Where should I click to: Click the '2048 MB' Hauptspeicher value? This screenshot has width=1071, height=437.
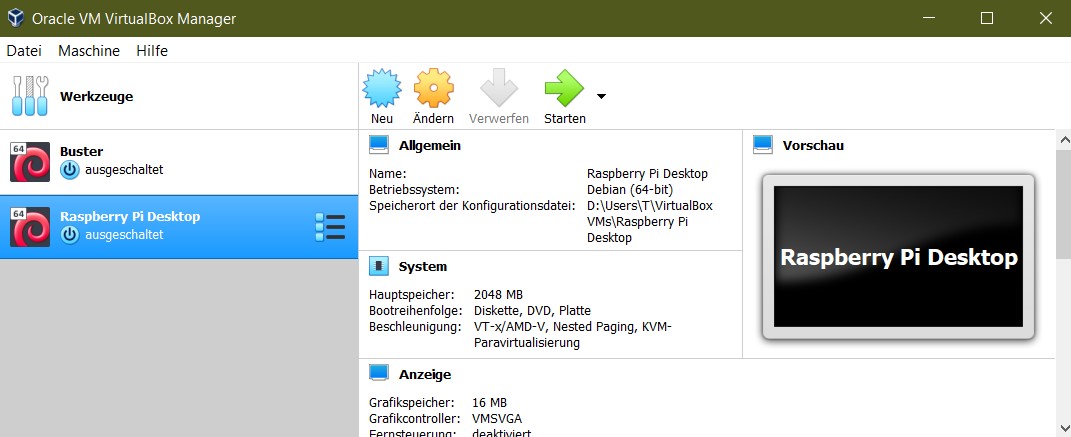pos(498,295)
